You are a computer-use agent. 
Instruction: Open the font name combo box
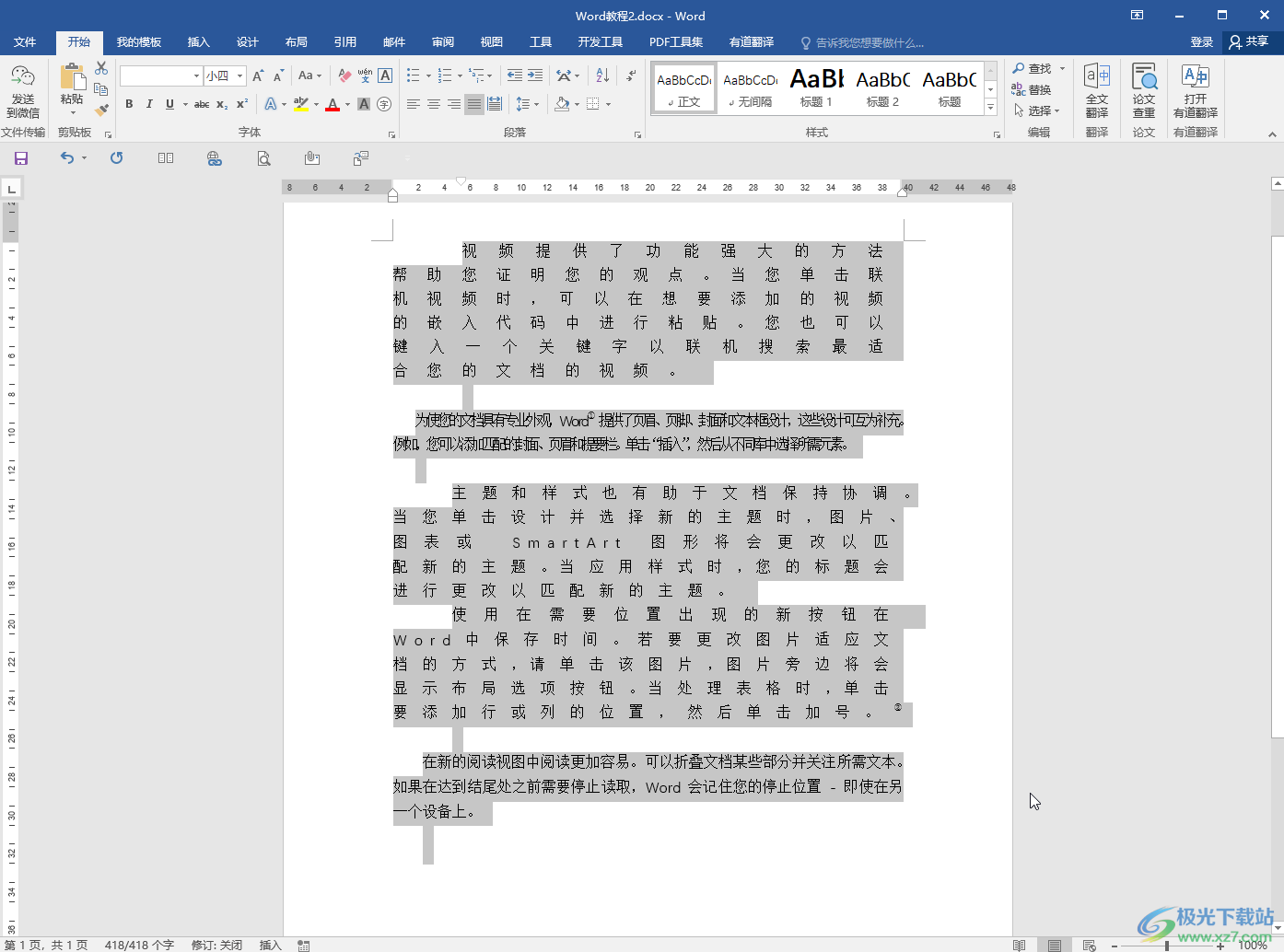coord(161,75)
